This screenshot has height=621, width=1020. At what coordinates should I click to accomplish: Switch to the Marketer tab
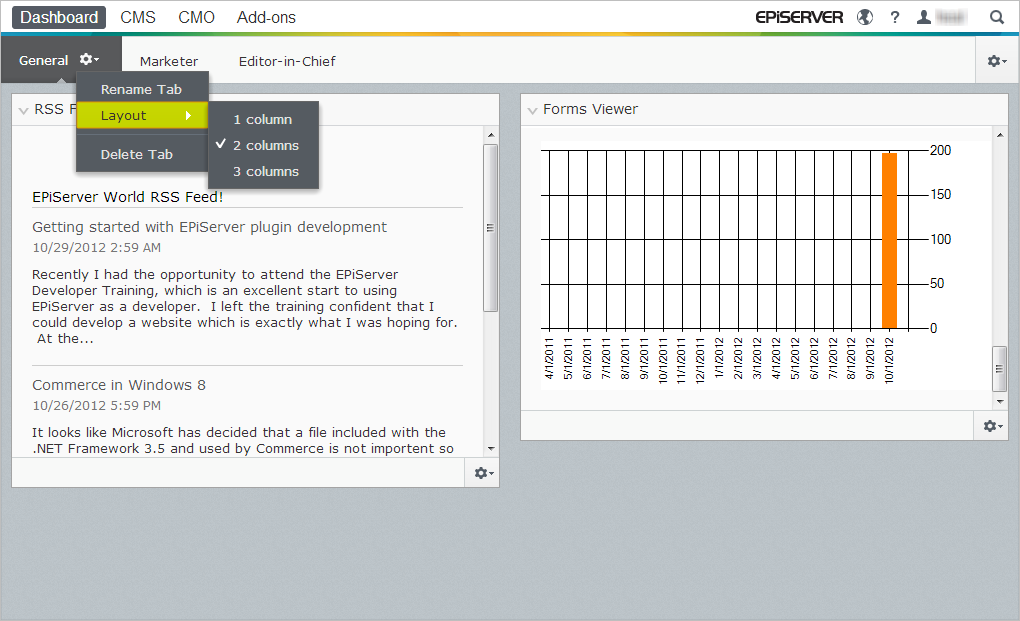pos(169,61)
